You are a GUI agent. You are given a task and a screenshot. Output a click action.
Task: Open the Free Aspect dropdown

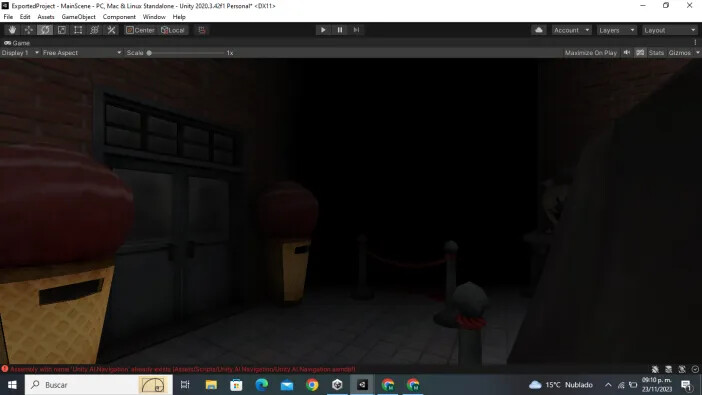[x=82, y=53]
